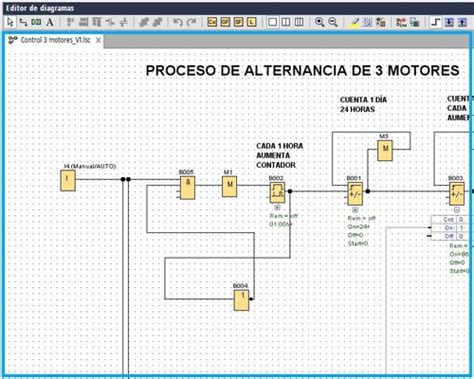Screen dimensions: 474x379
Task: Select the CUENTA 1 DÍA 24 HORAS note
Action: tap(363, 104)
